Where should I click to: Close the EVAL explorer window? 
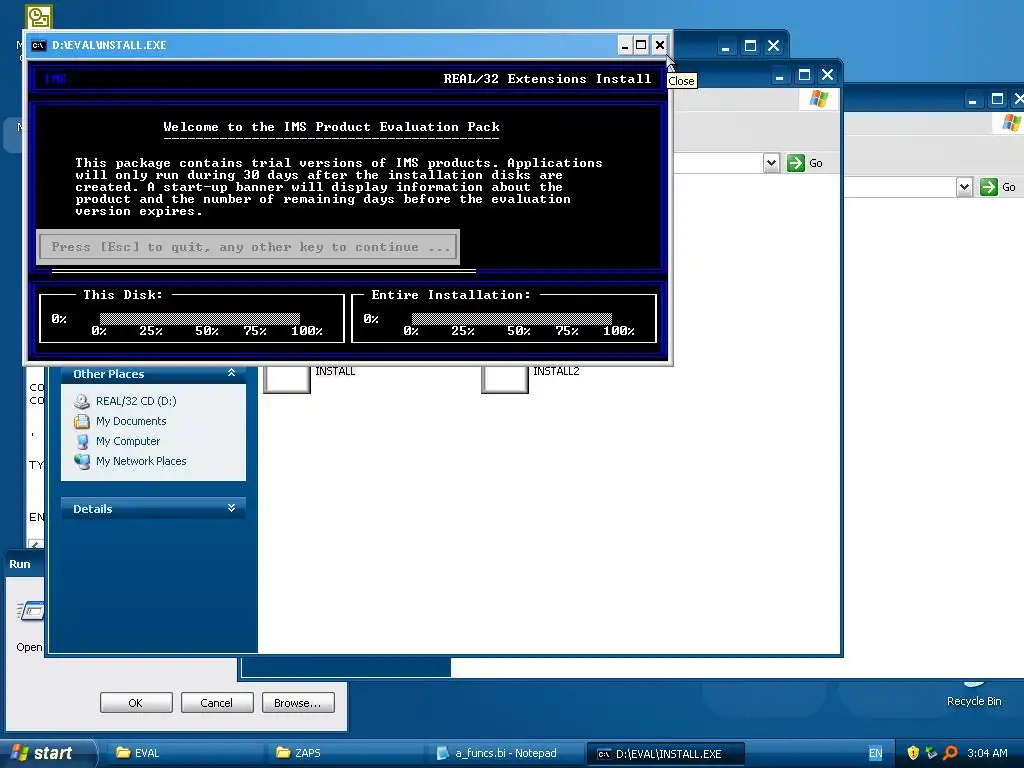827,75
